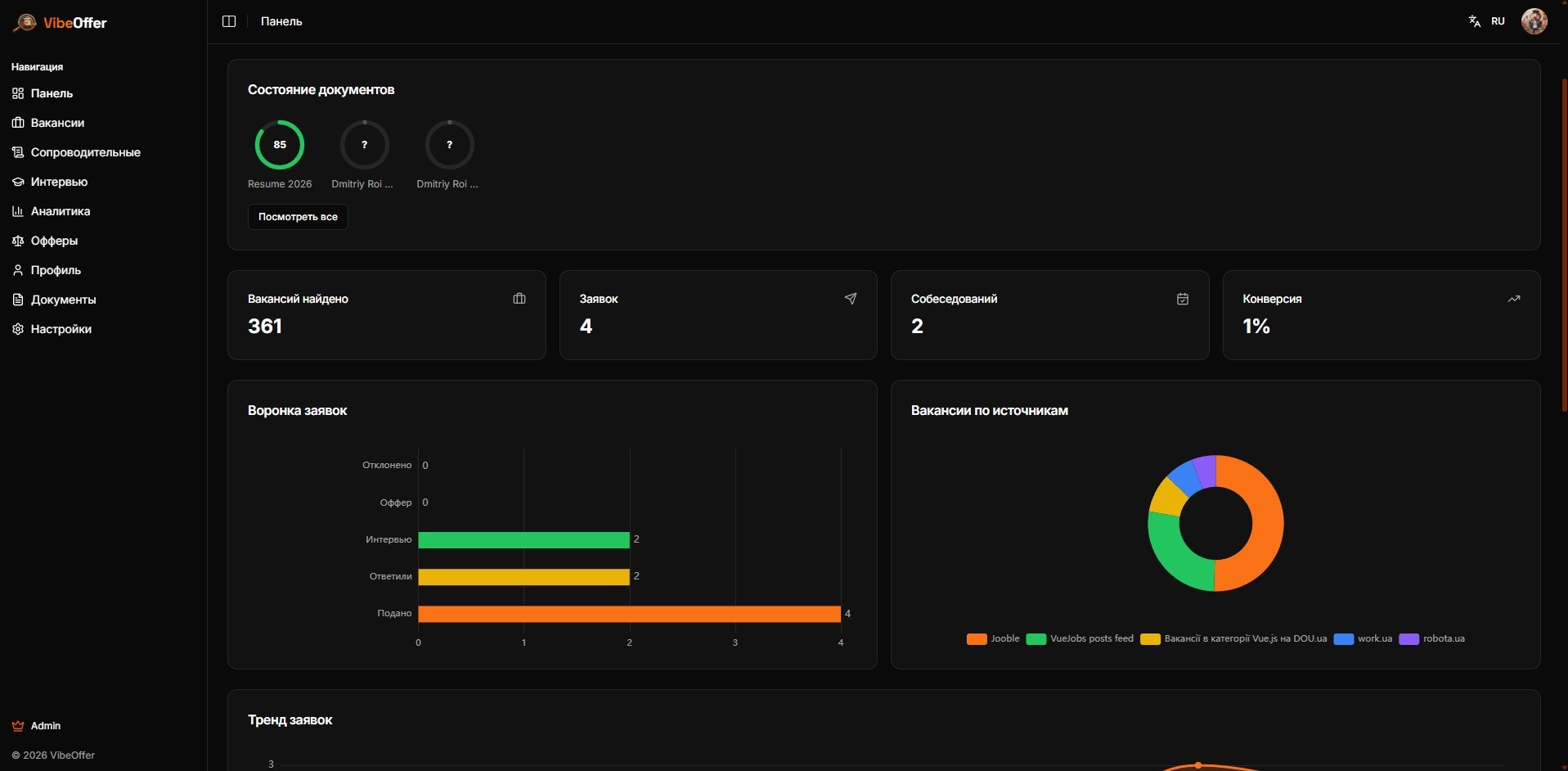Open the language translate icon
Image resolution: width=1568 pixels, height=771 pixels.
click(1475, 21)
